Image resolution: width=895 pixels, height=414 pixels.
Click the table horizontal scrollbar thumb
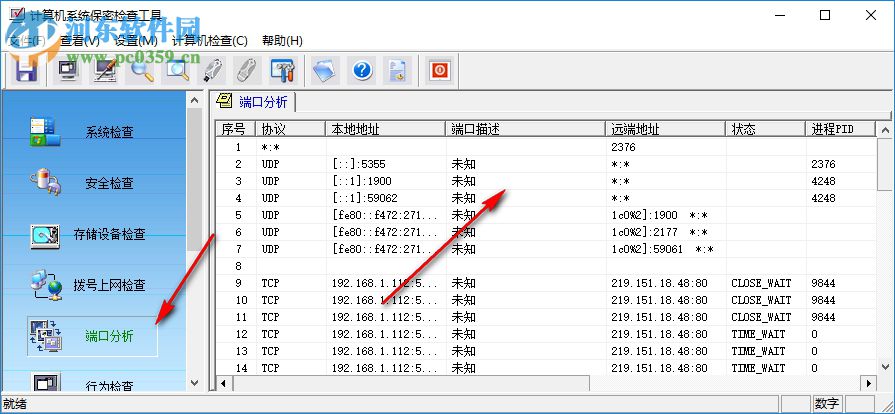pyautogui.click(x=410, y=383)
